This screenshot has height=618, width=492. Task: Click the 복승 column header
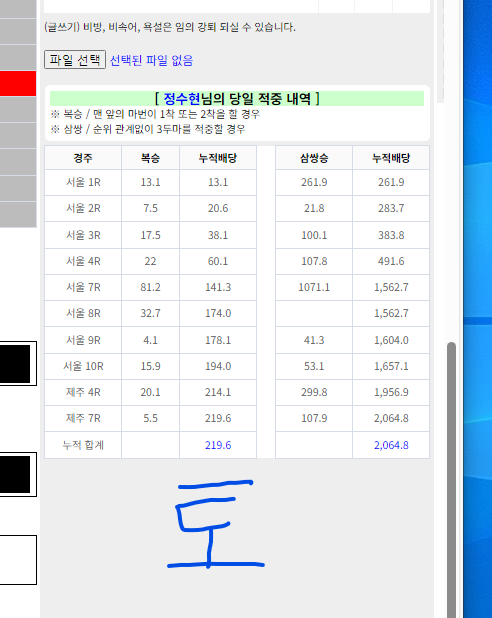(151, 158)
